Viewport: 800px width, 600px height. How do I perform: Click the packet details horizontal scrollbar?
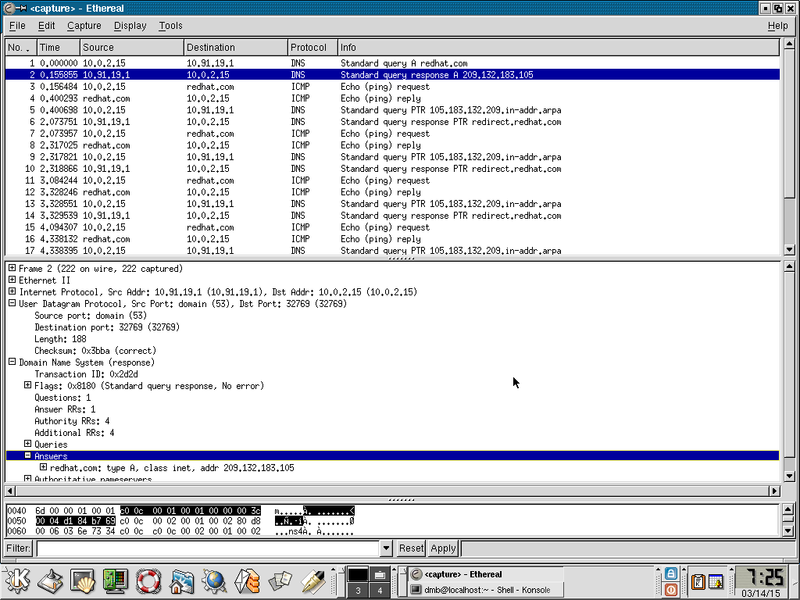[x=392, y=491]
